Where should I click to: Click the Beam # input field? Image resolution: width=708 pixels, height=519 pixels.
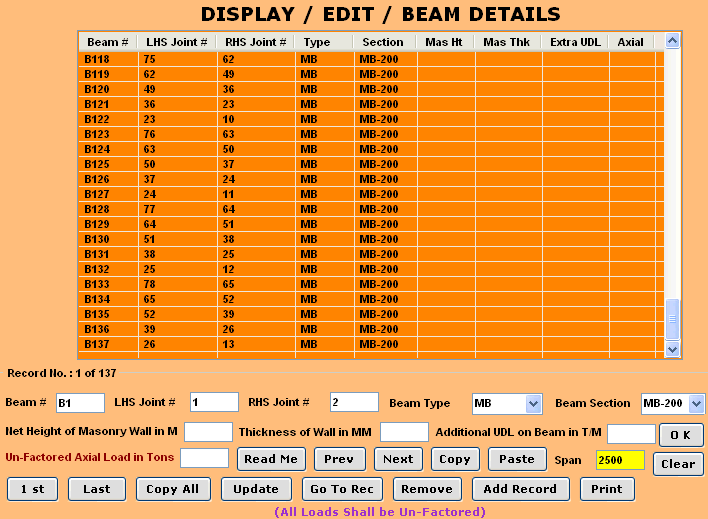pos(80,402)
